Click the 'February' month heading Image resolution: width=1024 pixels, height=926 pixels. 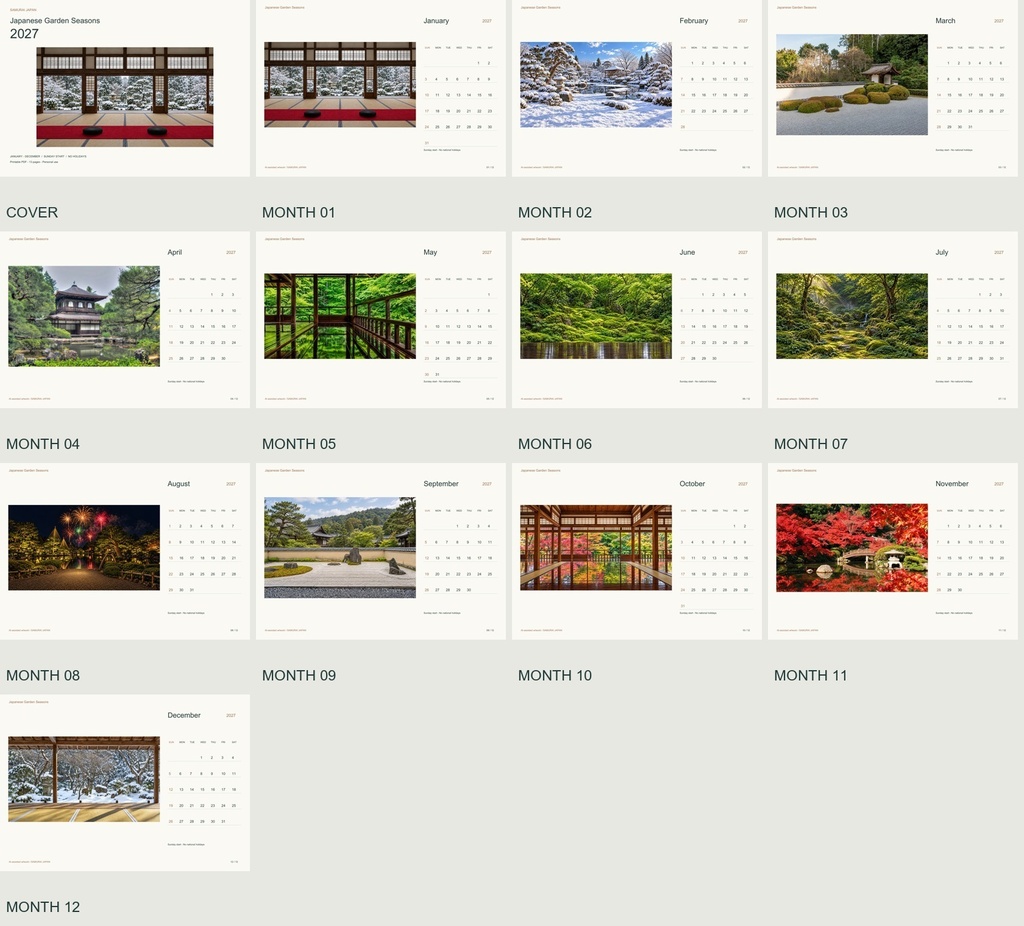[x=694, y=21]
